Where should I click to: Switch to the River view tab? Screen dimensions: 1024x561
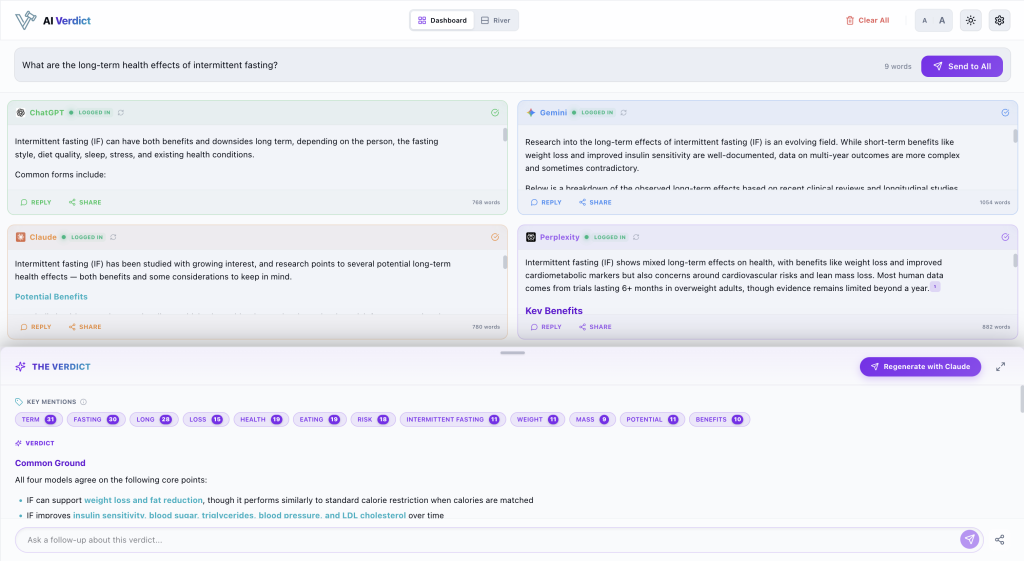coord(496,20)
